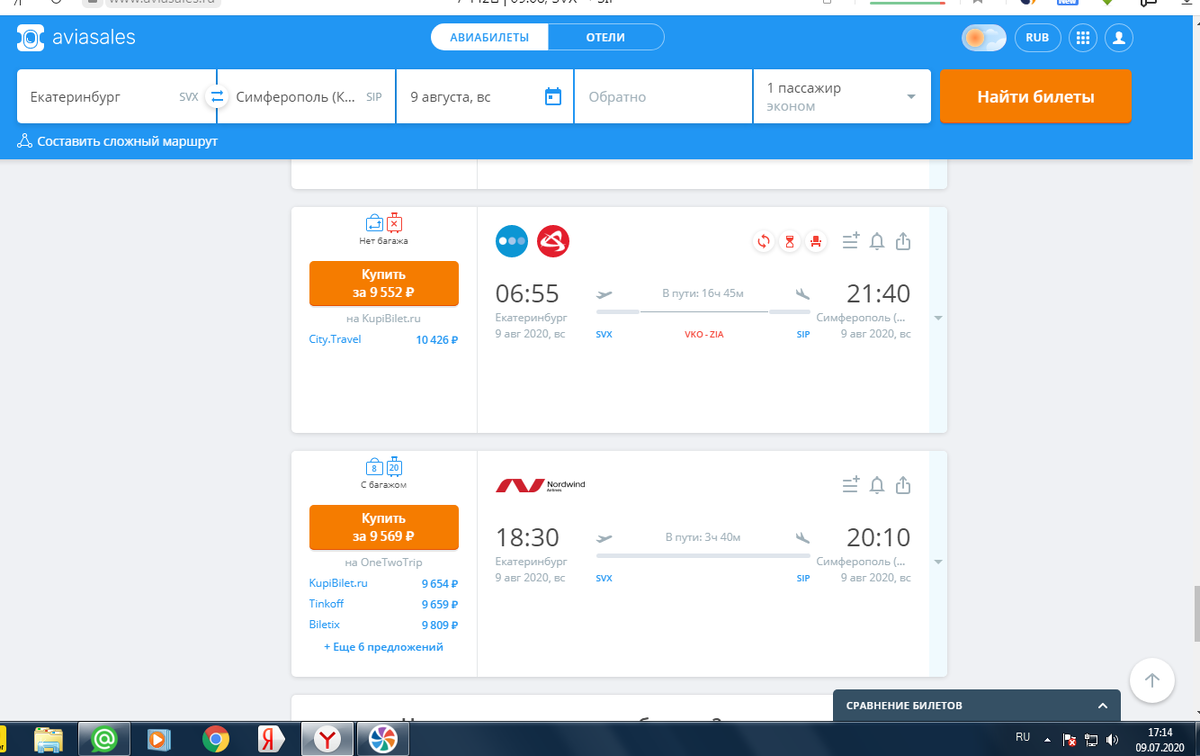This screenshot has height=756, width=1200.
Task: Click the airport change warning icon
Action: [763, 241]
